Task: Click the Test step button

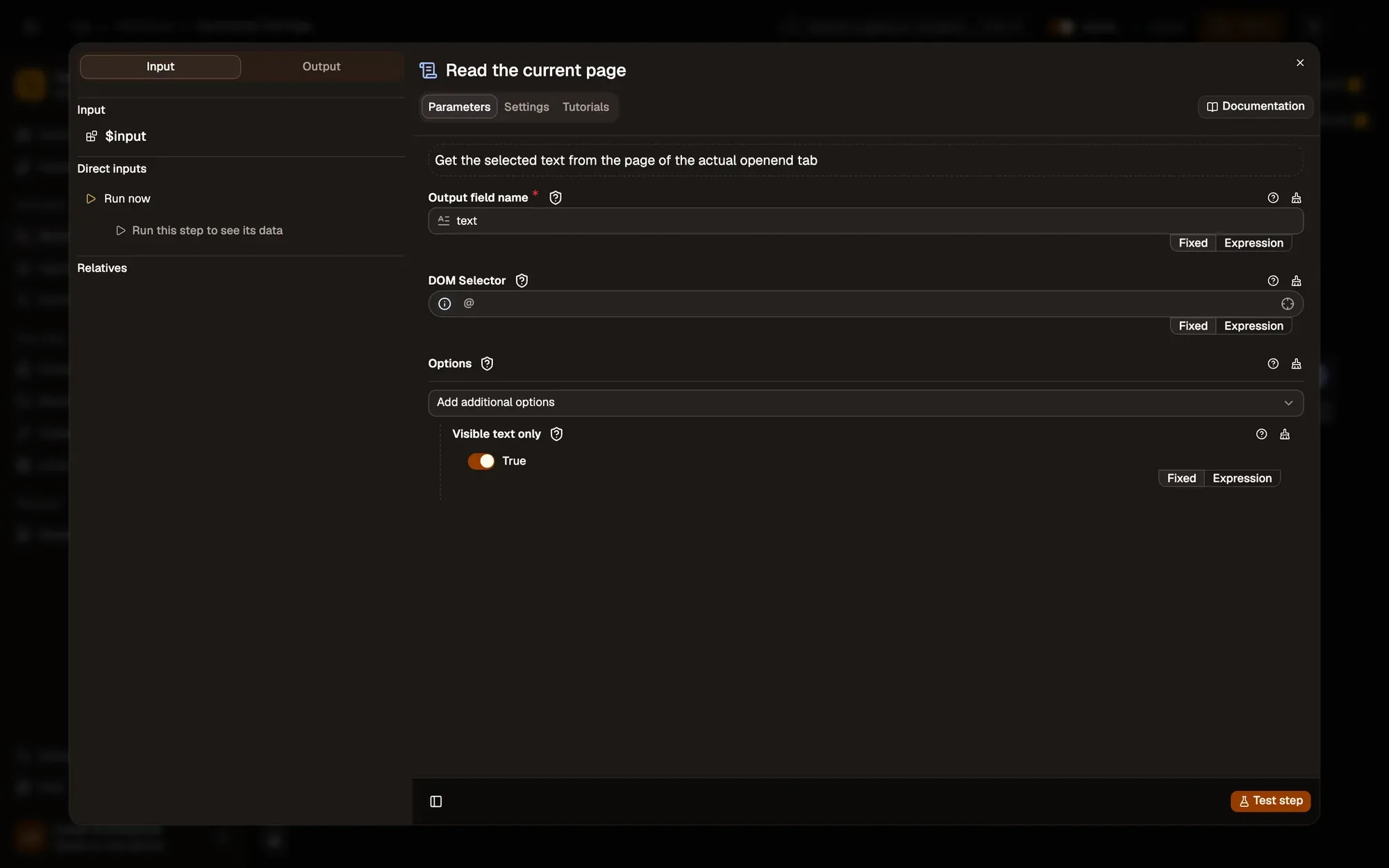Action: tap(1270, 801)
